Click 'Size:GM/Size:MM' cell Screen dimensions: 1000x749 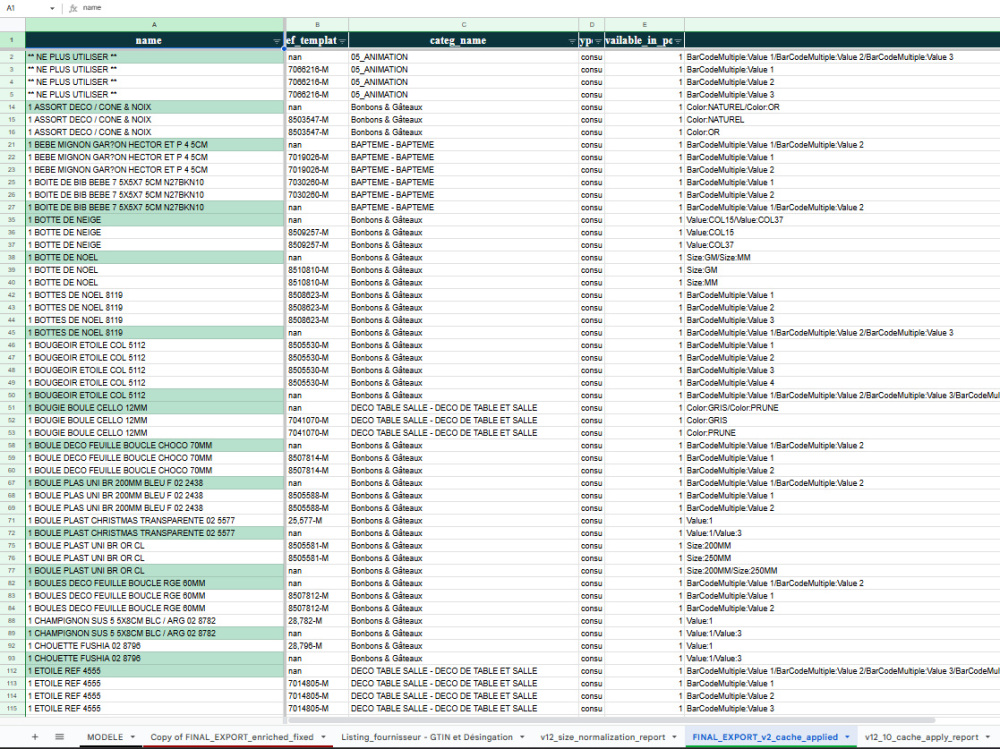coord(842,258)
